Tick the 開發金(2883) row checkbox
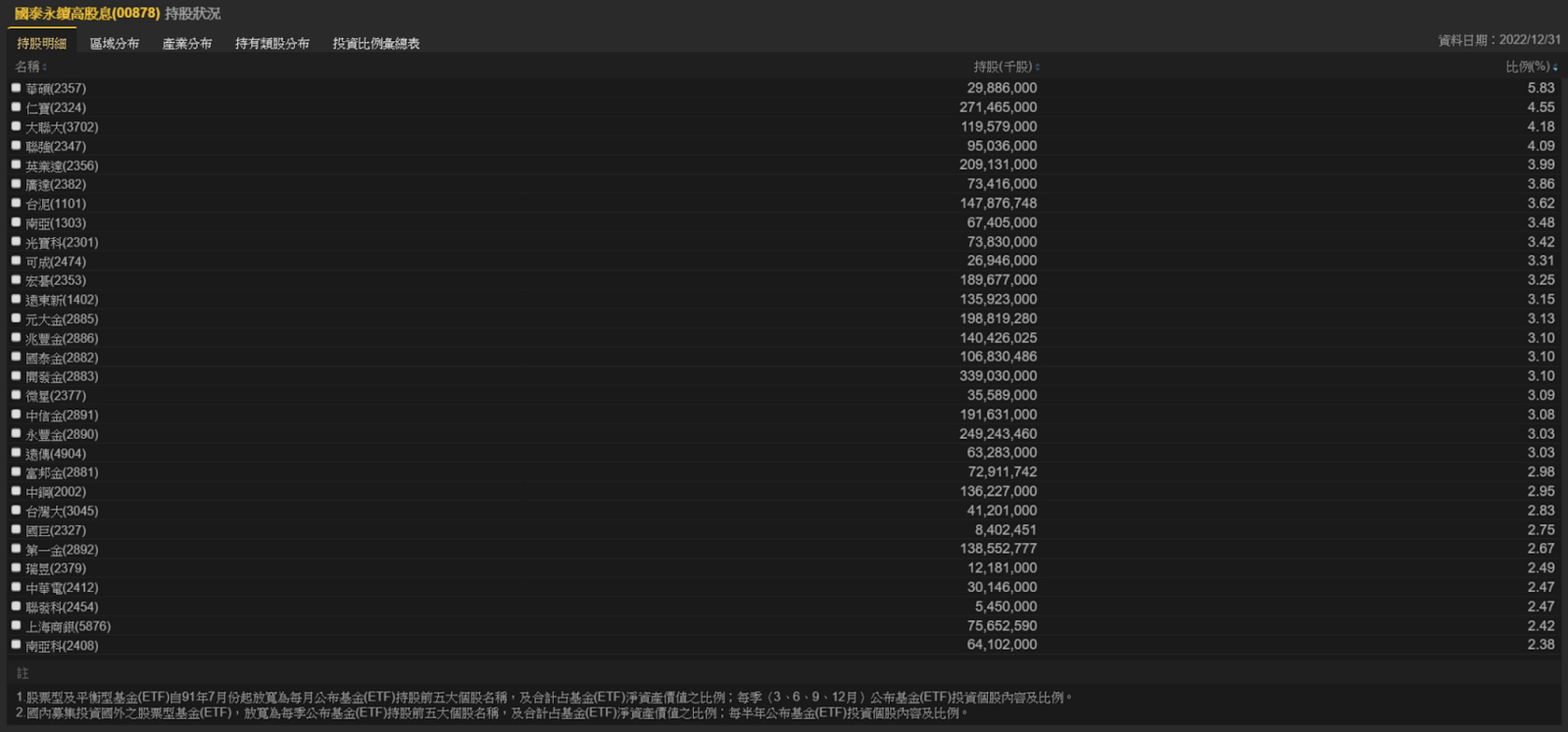This screenshot has width=1568, height=732. 16,375
